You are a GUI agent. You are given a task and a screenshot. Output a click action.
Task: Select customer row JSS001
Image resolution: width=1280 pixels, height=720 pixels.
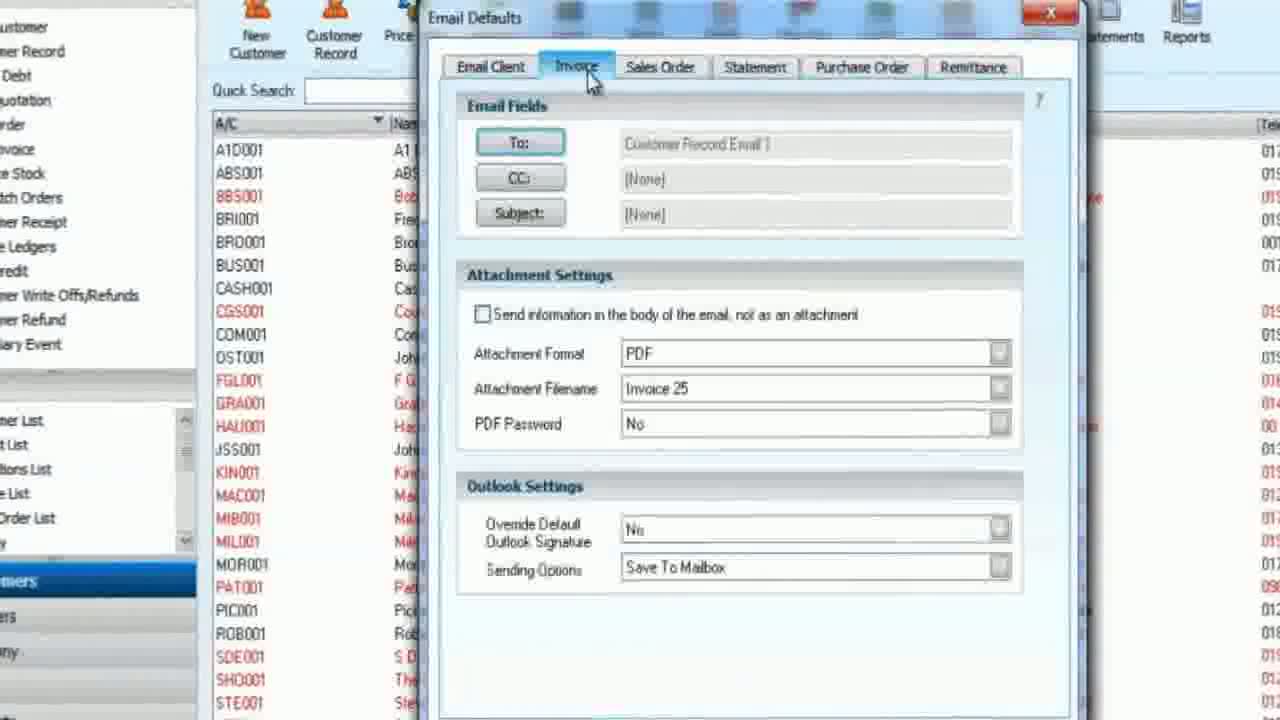238,449
